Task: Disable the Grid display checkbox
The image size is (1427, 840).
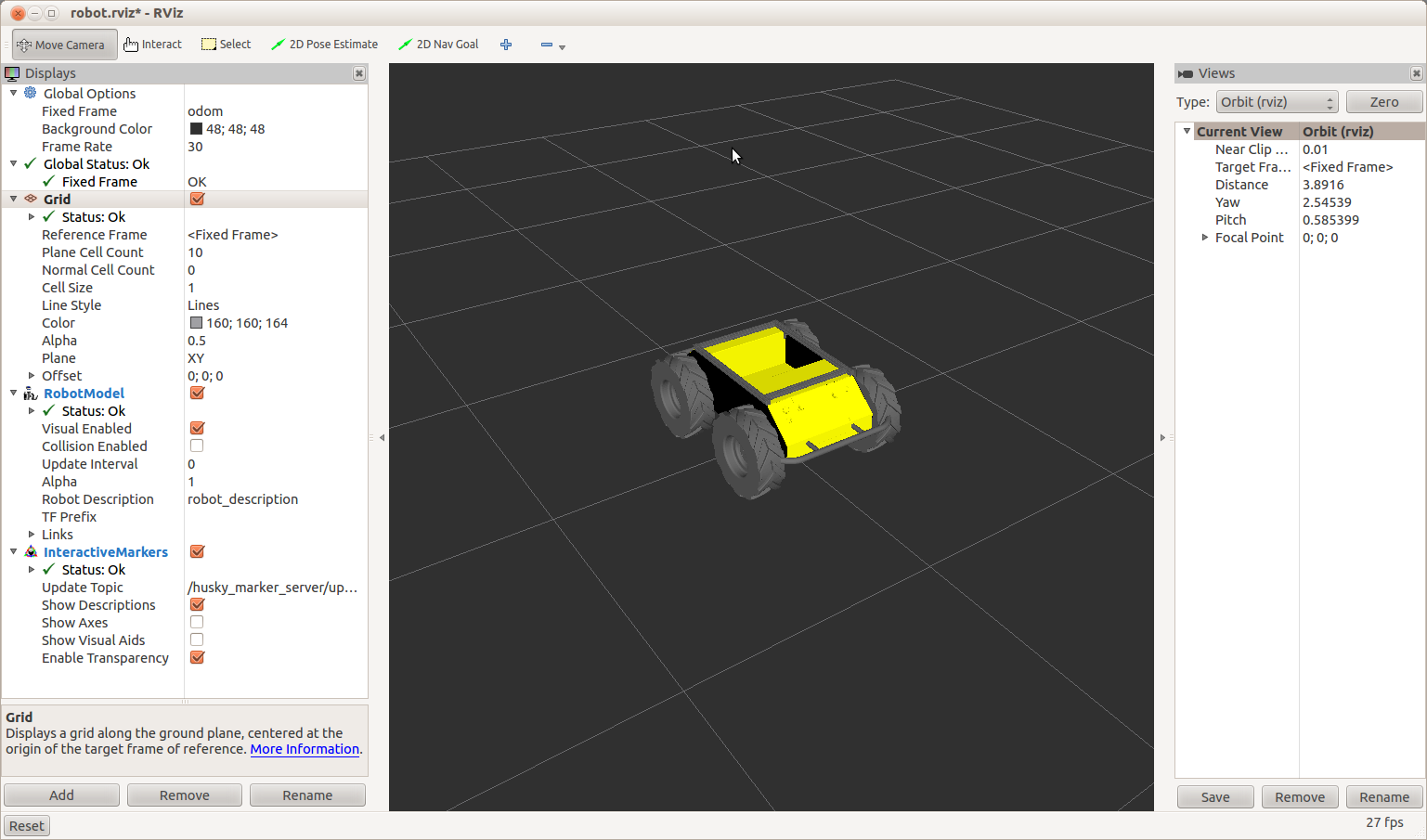Action: (x=197, y=200)
